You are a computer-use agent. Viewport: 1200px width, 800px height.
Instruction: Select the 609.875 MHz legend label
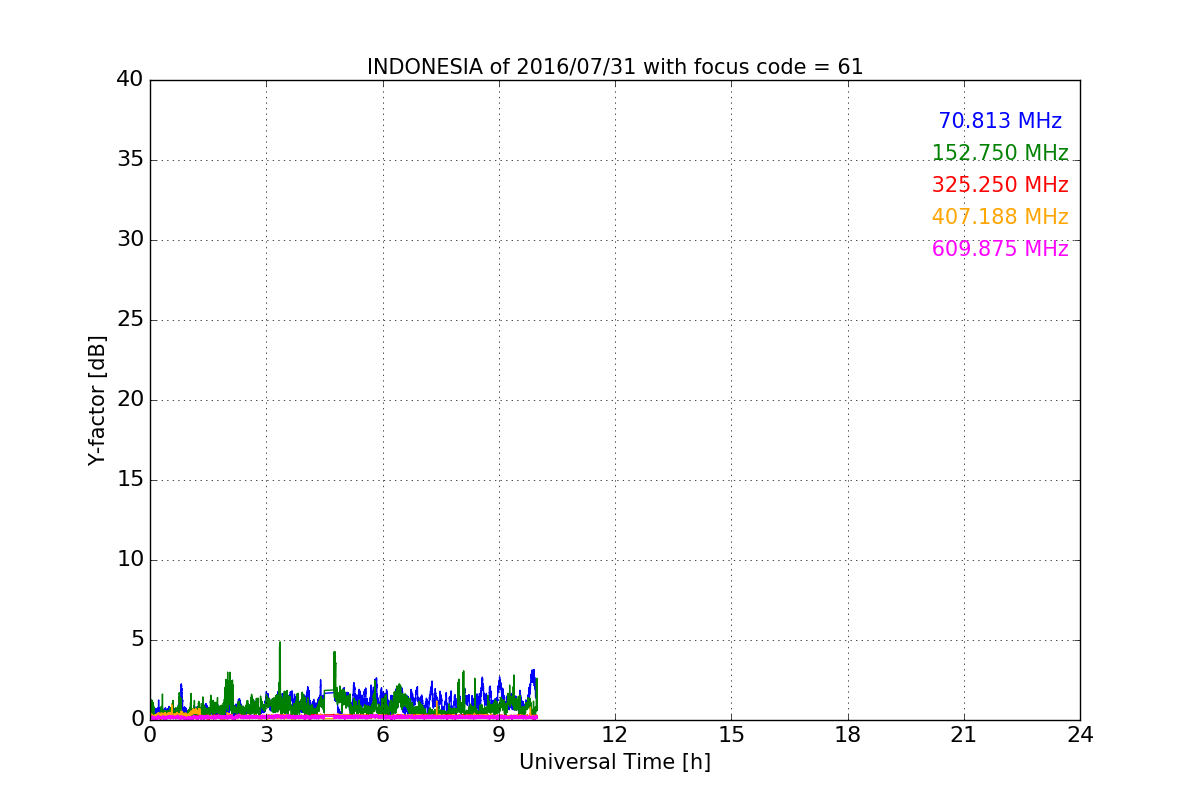pyautogui.click(x=1000, y=249)
